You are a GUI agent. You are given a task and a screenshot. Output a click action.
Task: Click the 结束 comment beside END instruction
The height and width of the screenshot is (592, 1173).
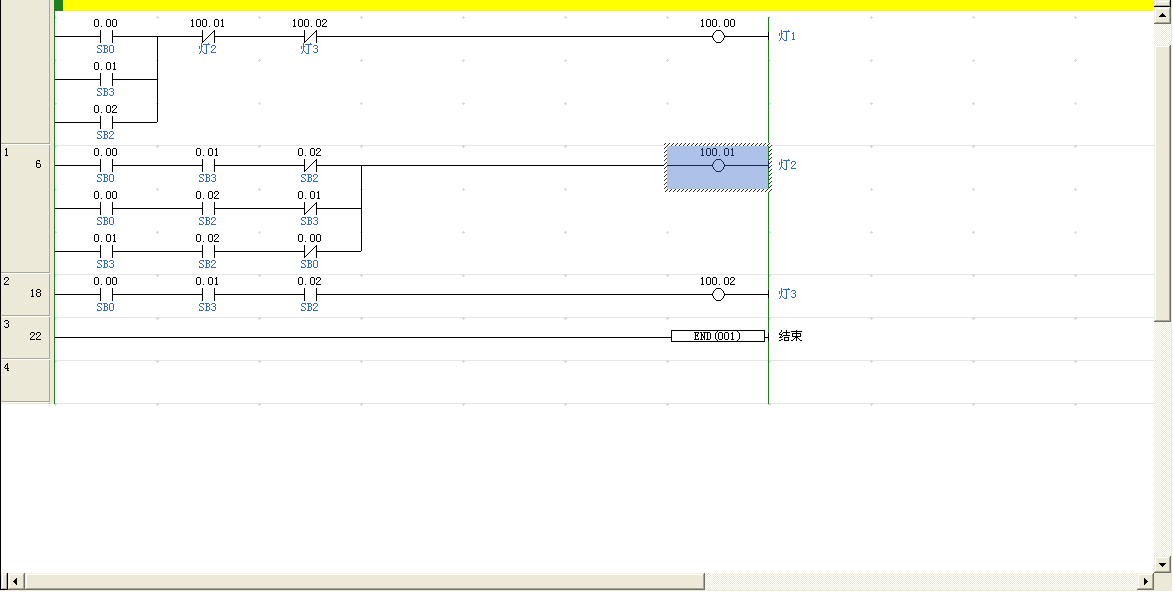(x=791, y=337)
